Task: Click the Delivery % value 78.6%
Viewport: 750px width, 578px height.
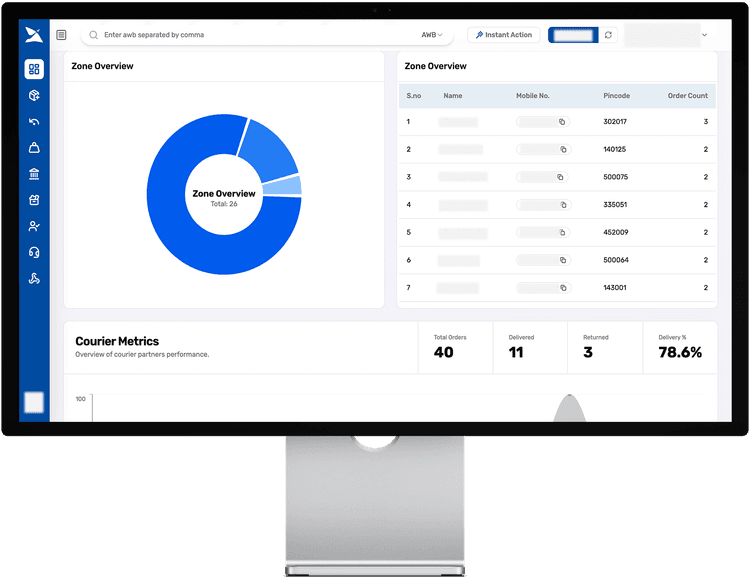Action: 680,353
